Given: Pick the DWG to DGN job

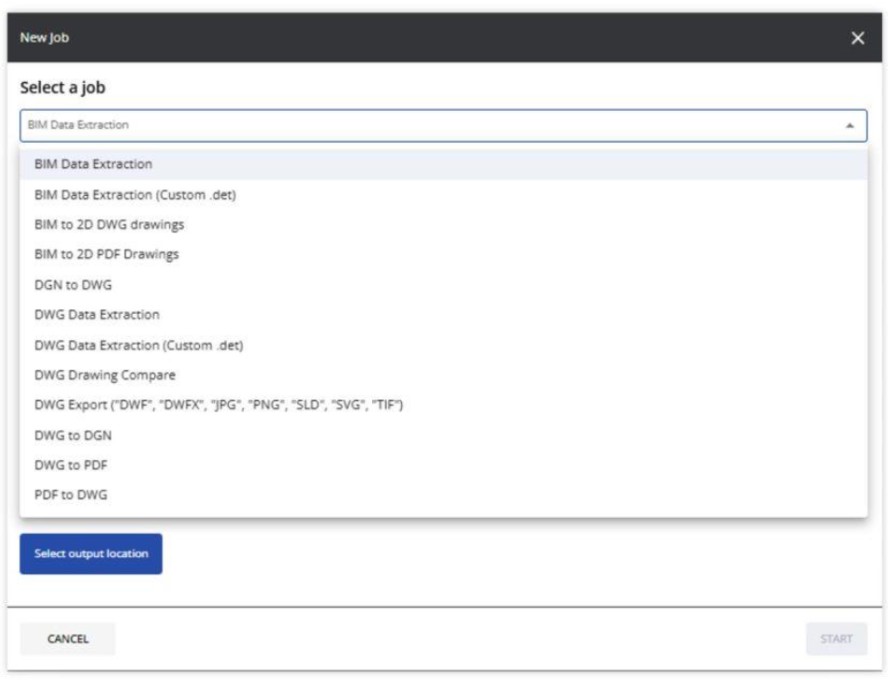Looking at the screenshot, I should [73, 435].
